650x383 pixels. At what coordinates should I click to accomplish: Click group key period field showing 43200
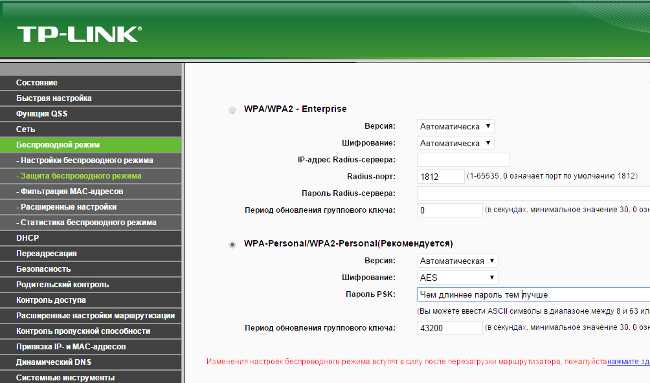coord(450,328)
